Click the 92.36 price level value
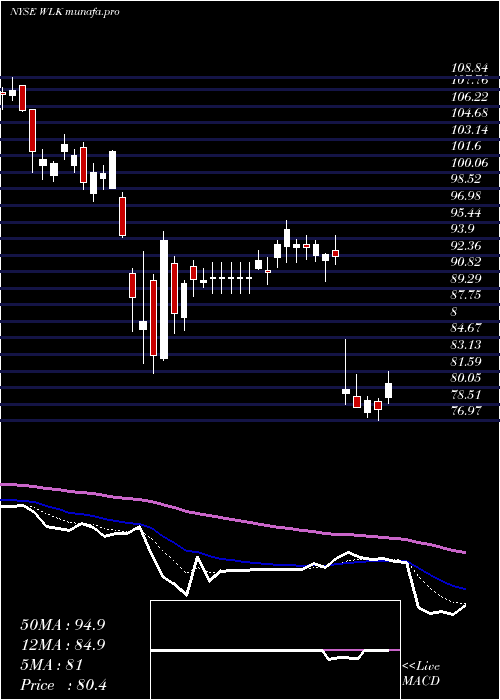 [466, 246]
